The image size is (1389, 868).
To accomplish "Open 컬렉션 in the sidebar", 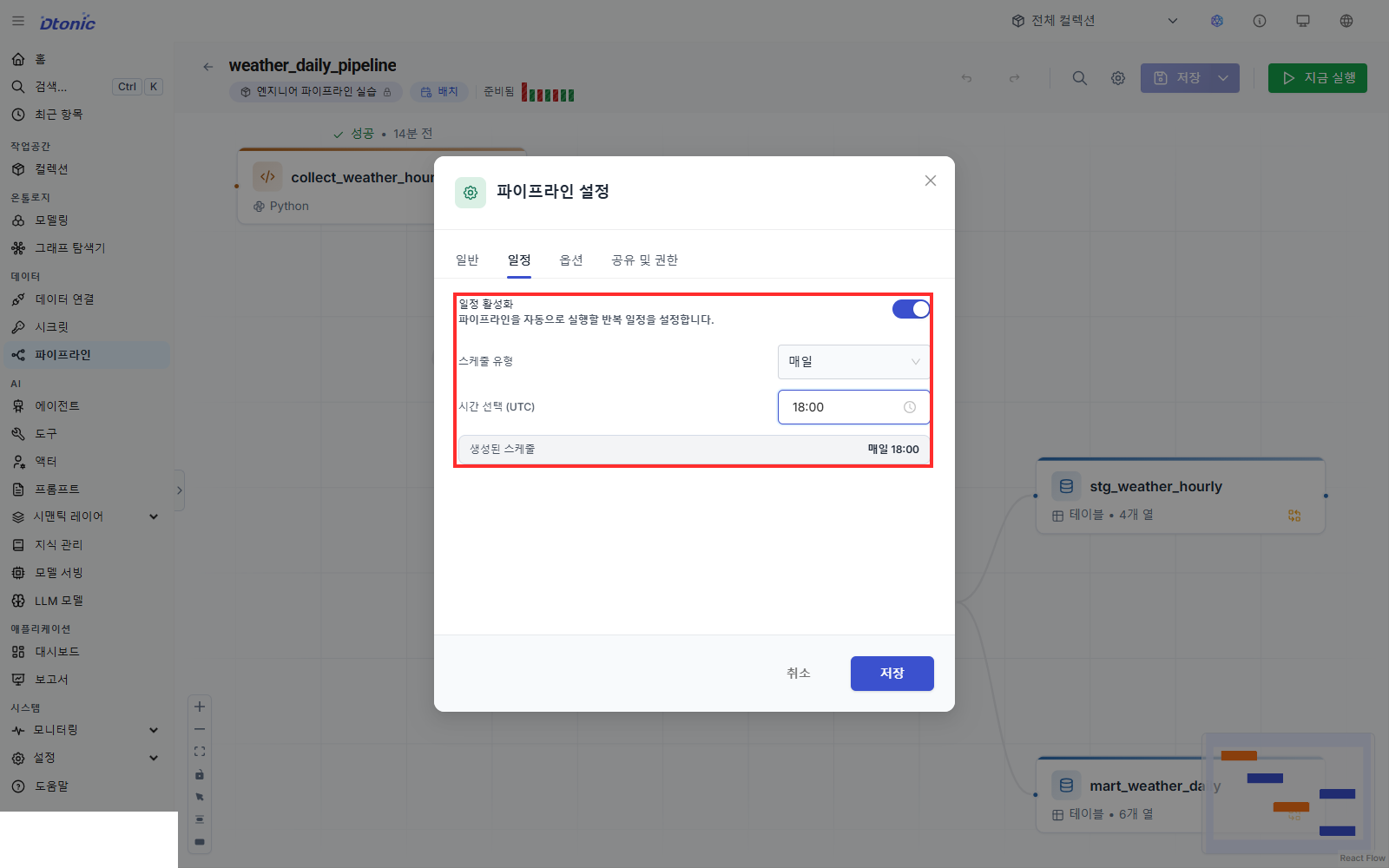I will [87, 169].
